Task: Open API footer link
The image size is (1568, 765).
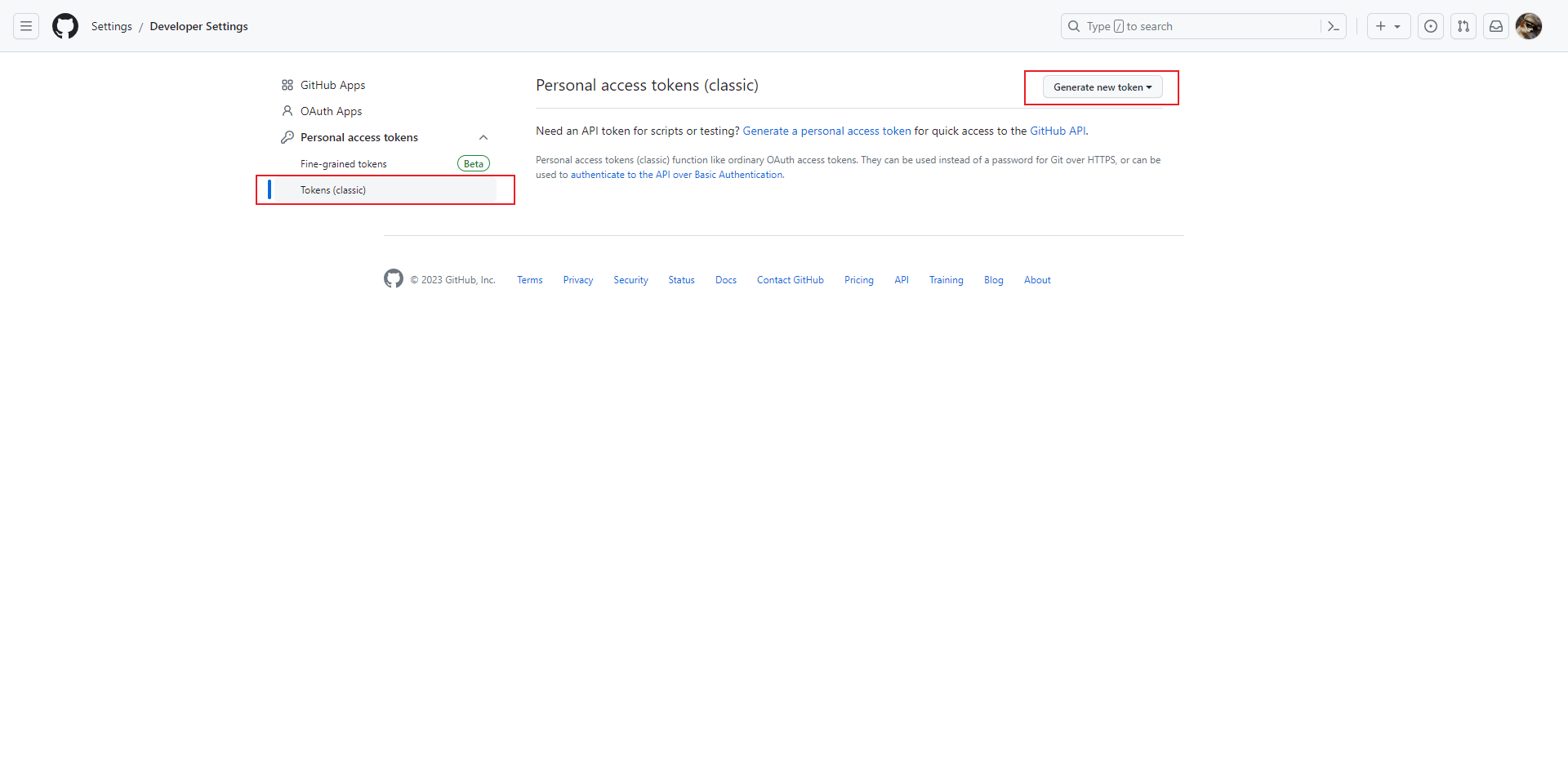Action: tap(902, 280)
